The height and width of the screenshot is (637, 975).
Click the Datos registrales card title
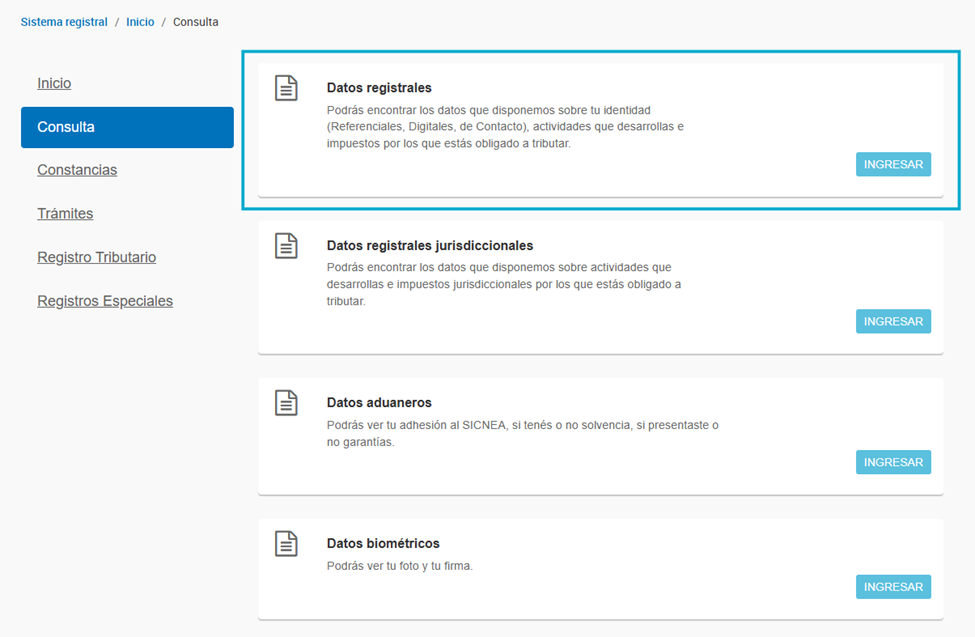point(379,88)
